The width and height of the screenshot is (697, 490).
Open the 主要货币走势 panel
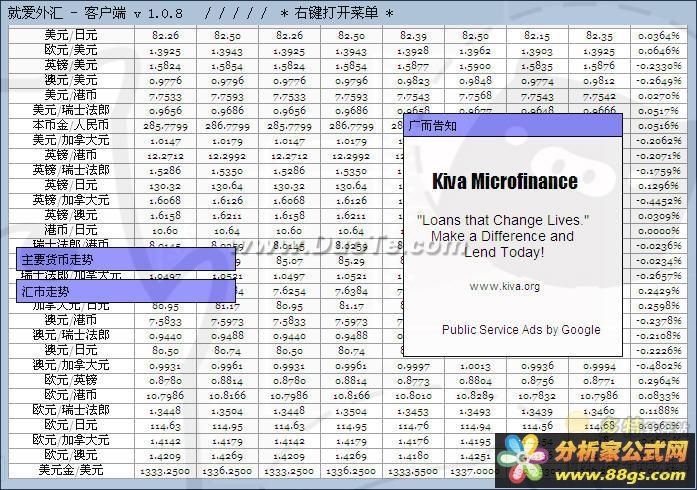point(126,259)
